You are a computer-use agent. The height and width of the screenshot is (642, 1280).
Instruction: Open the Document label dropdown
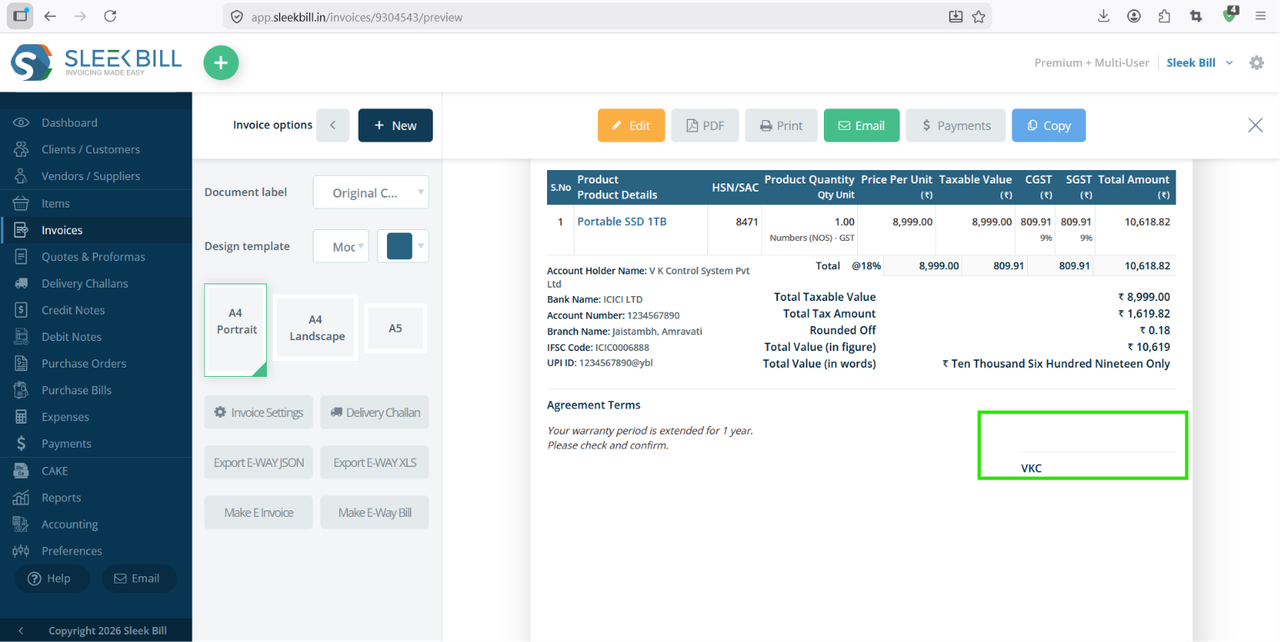coord(371,192)
